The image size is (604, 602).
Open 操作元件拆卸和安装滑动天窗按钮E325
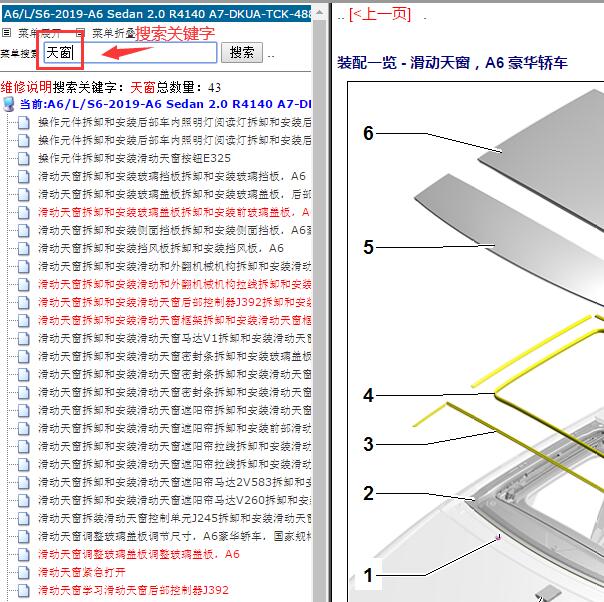click(x=134, y=158)
